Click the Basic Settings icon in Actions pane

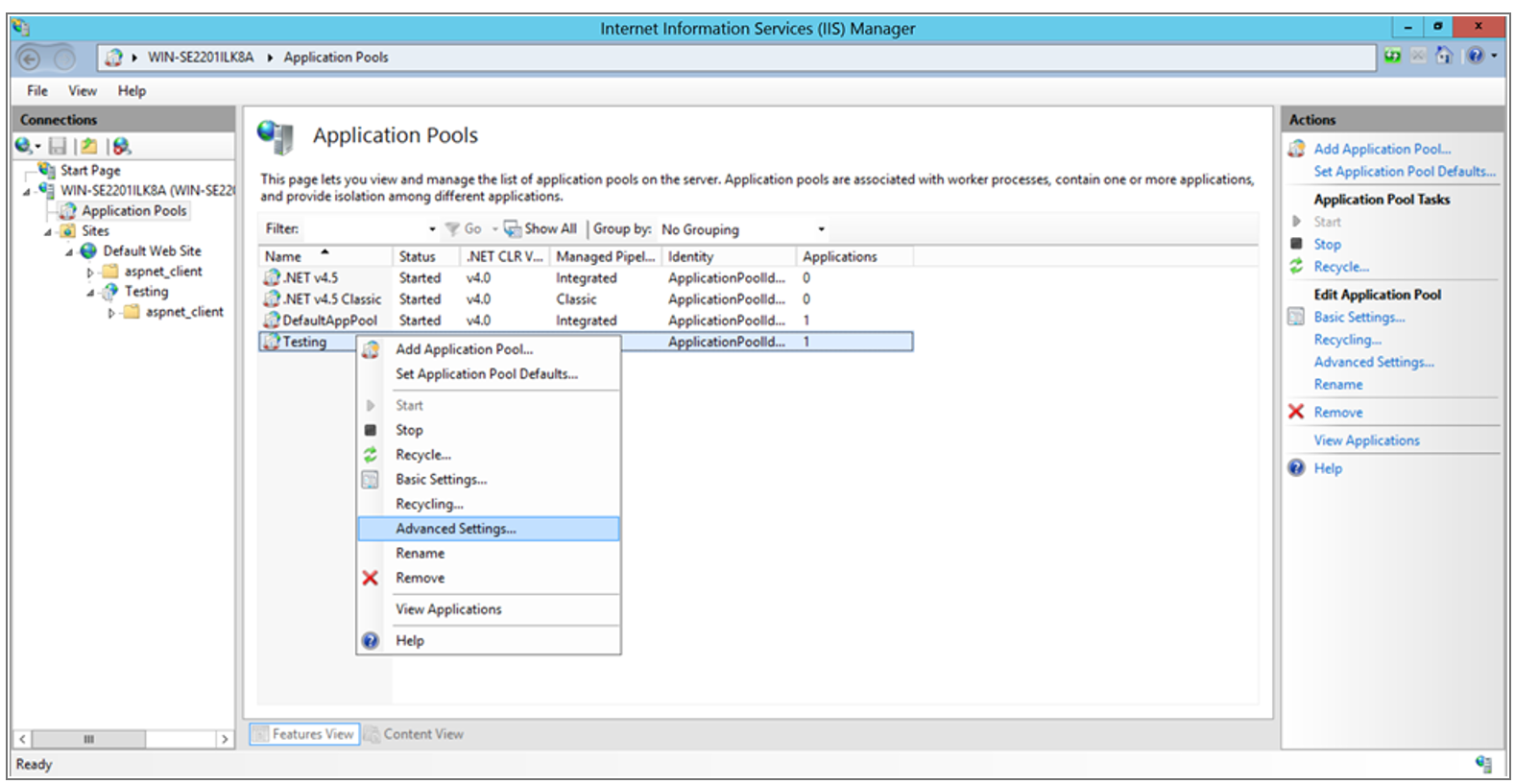pos(1296,317)
